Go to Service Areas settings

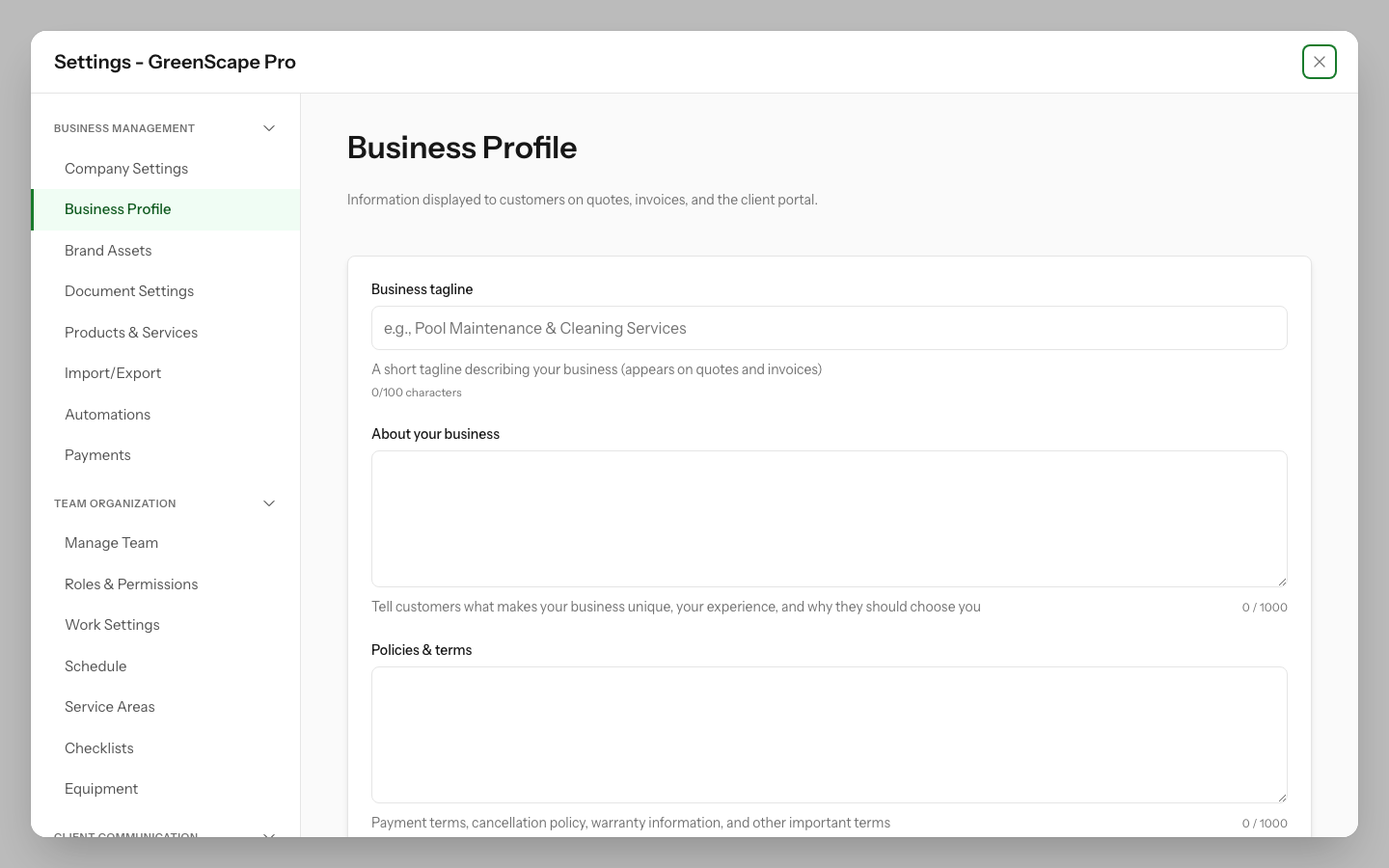tap(109, 707)
